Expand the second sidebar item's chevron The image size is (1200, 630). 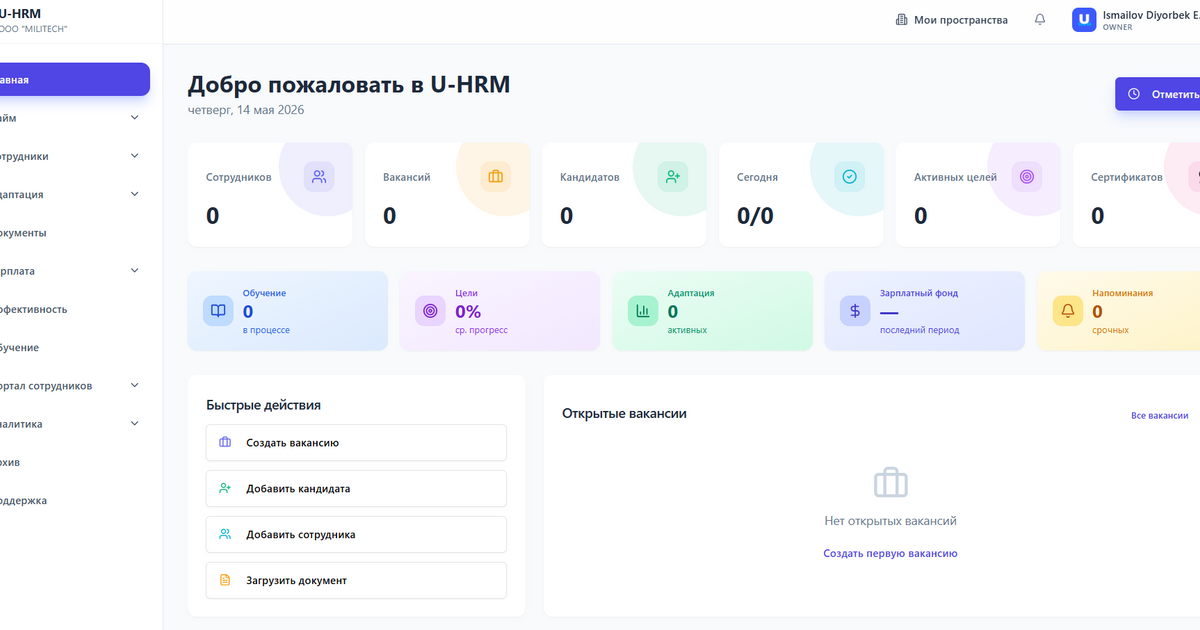tap(135, 118)
